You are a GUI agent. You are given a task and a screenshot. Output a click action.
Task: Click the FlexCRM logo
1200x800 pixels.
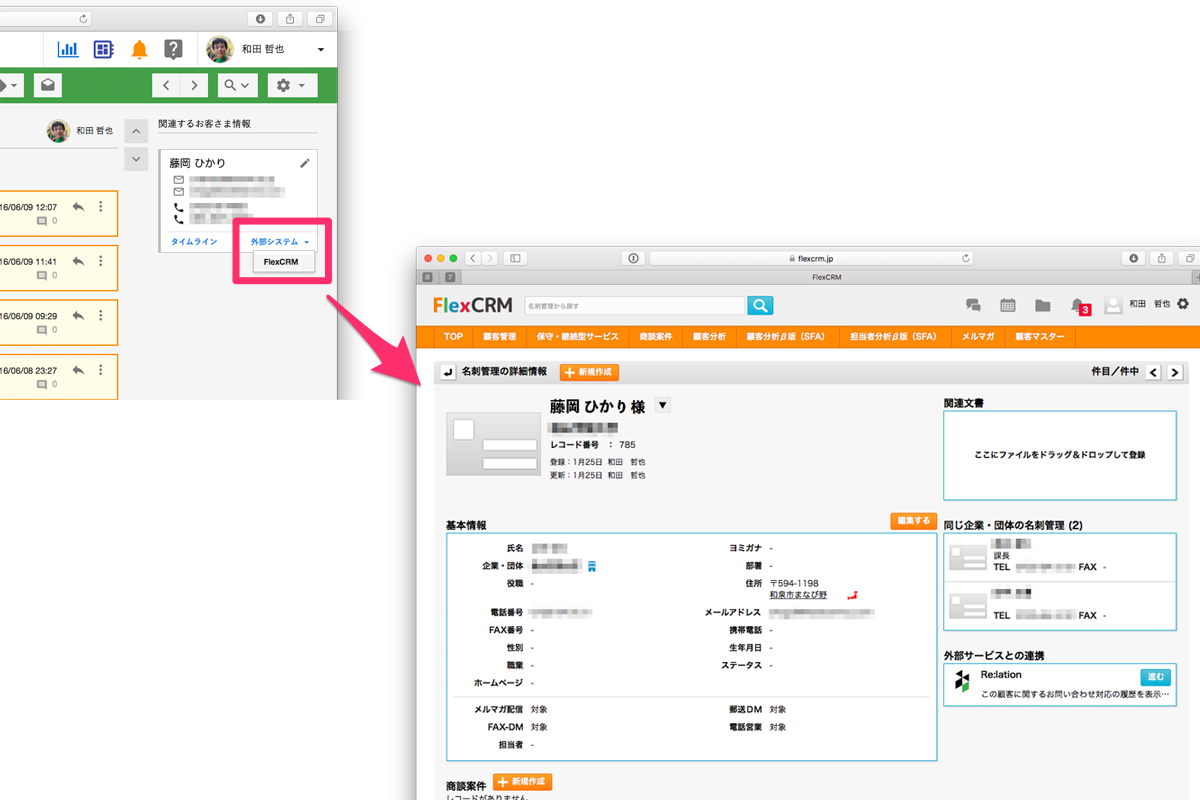click(473, 306)
